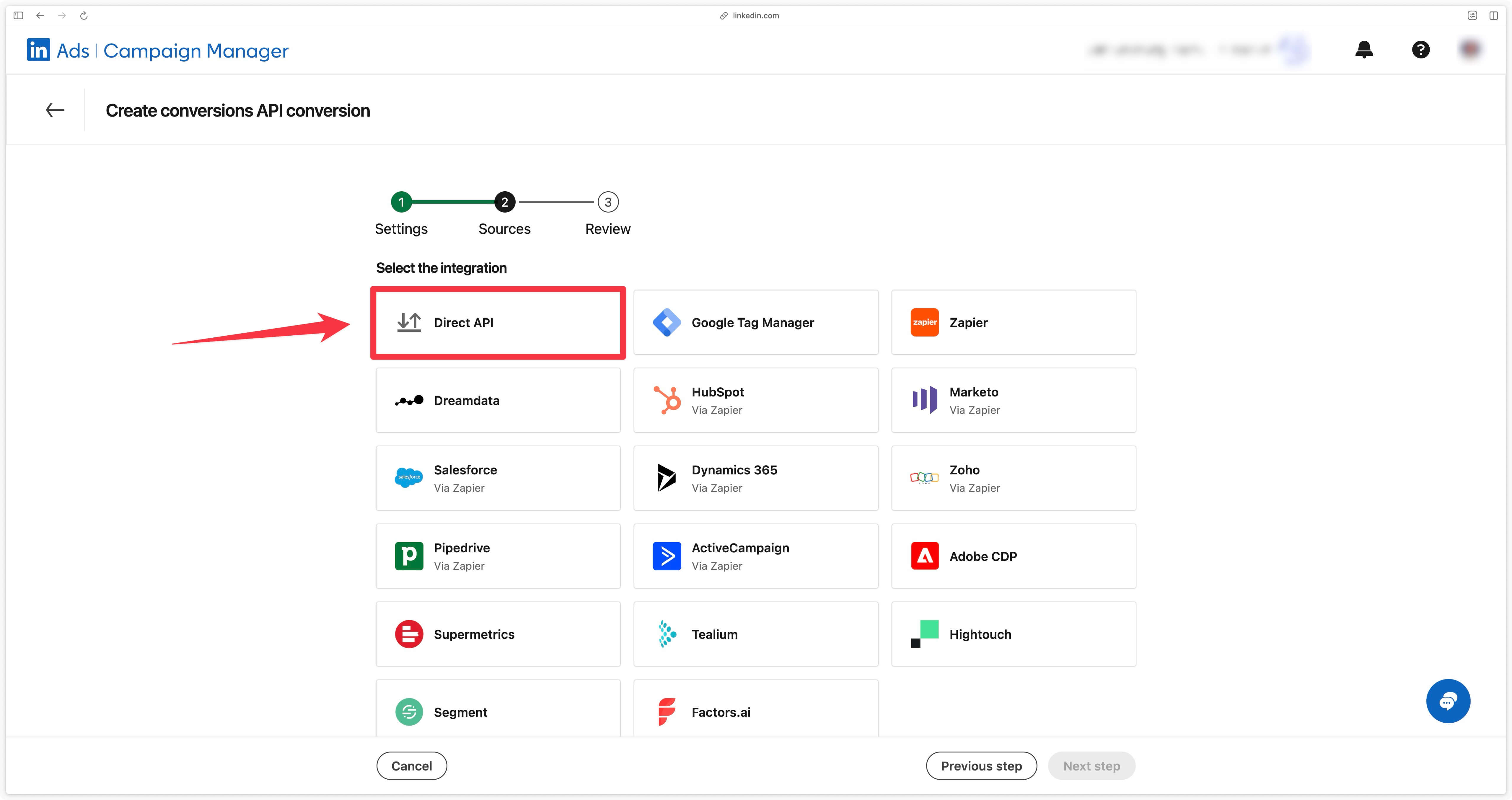Click the linkedin.com address bar
The height and width of the screenshot is (800, 1512).
[x=750, y=16]
